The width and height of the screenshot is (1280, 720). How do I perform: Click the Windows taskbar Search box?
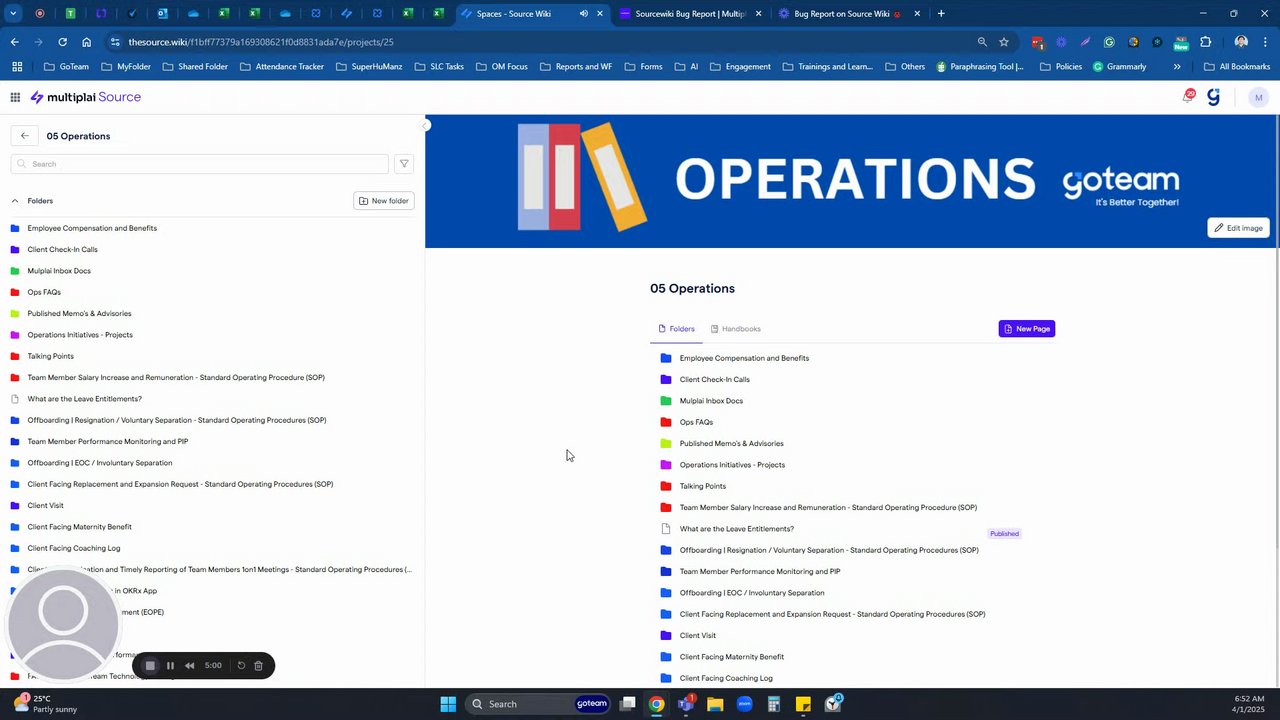pos(538,704)
